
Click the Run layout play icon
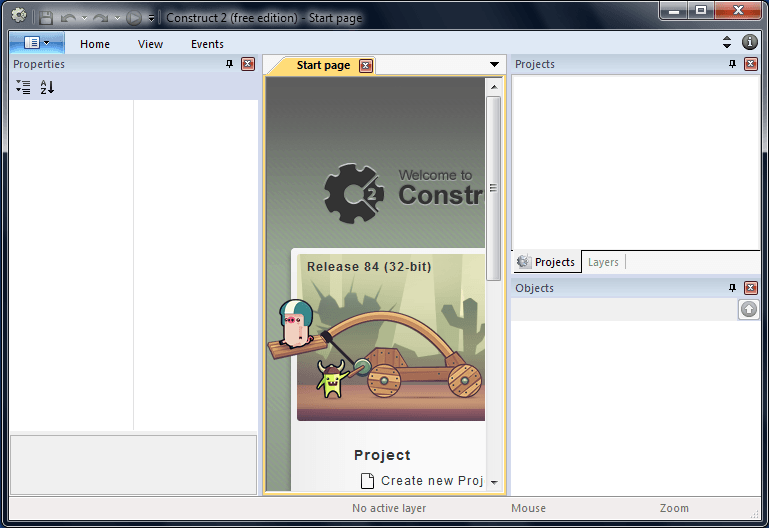[133, 18]
